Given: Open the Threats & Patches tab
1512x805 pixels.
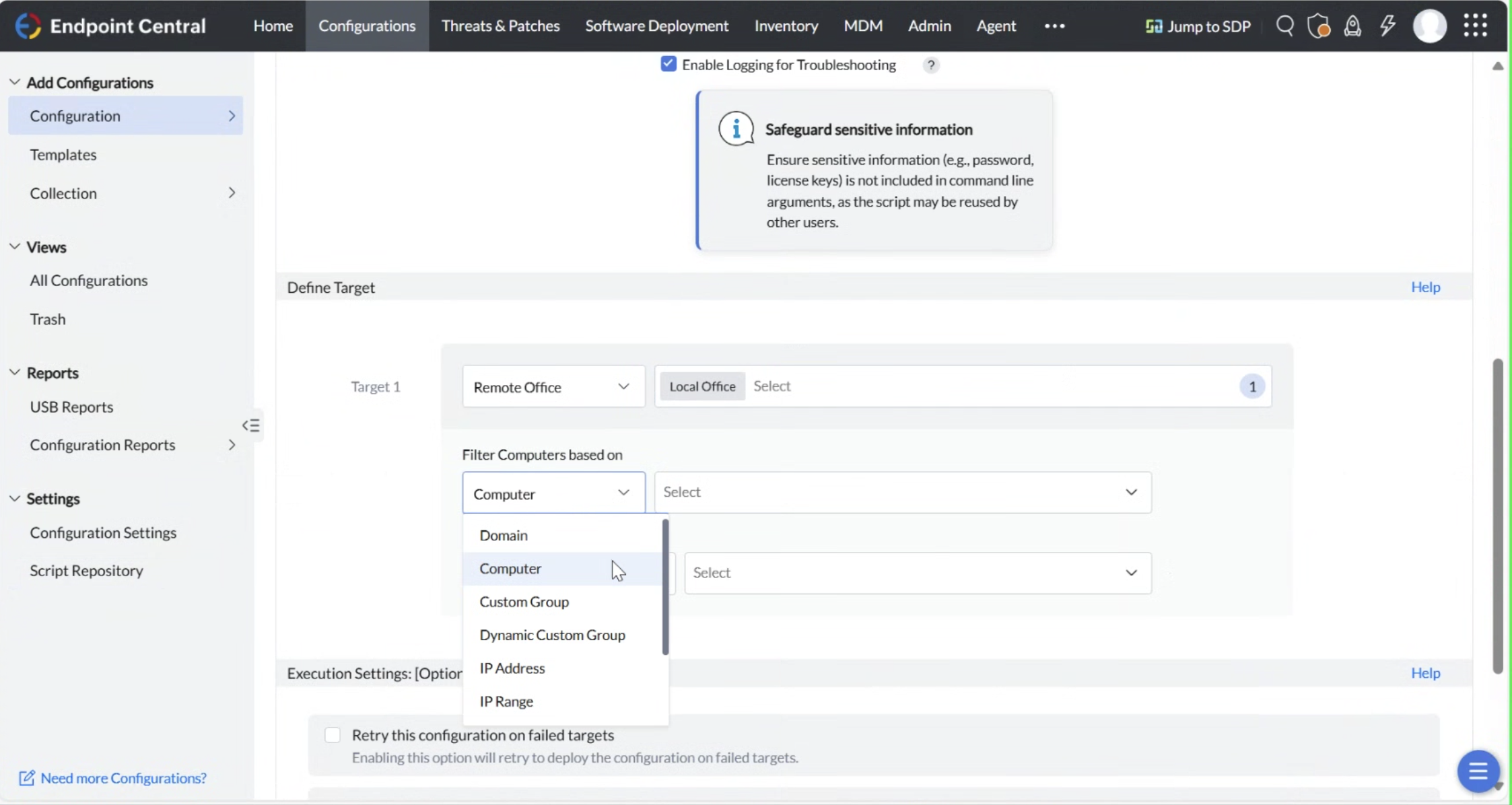Looking at the screenshot, I should coord(500,26).
